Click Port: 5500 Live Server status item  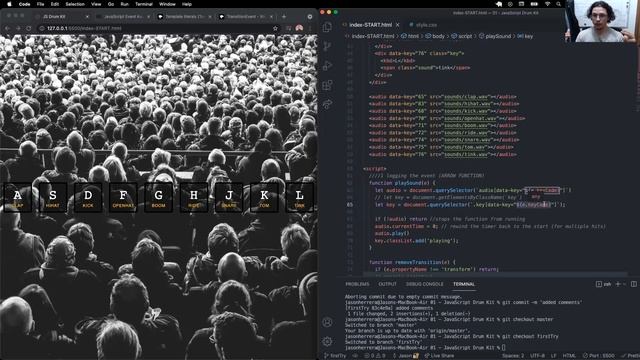(x=599, y=356)
